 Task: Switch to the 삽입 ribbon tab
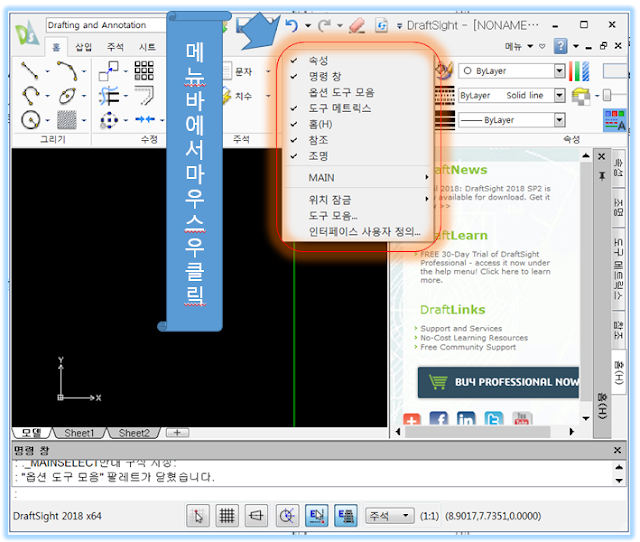point(83,47)
